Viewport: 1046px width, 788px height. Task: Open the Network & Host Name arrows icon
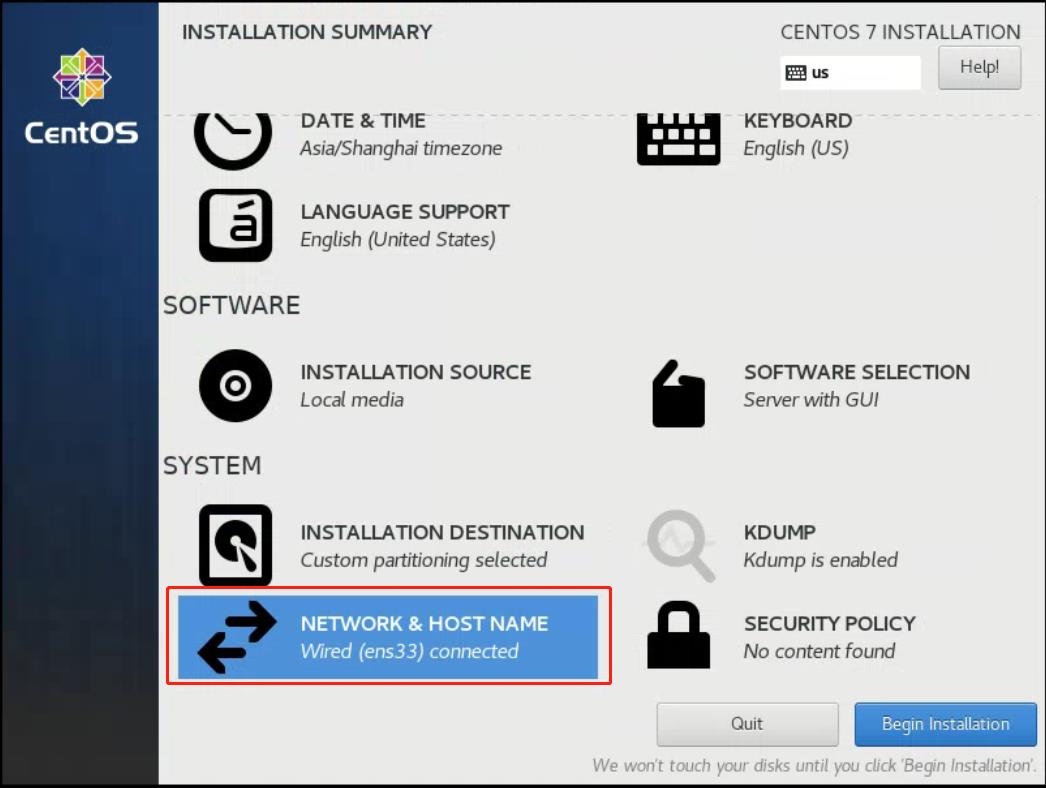coord(237,637)
